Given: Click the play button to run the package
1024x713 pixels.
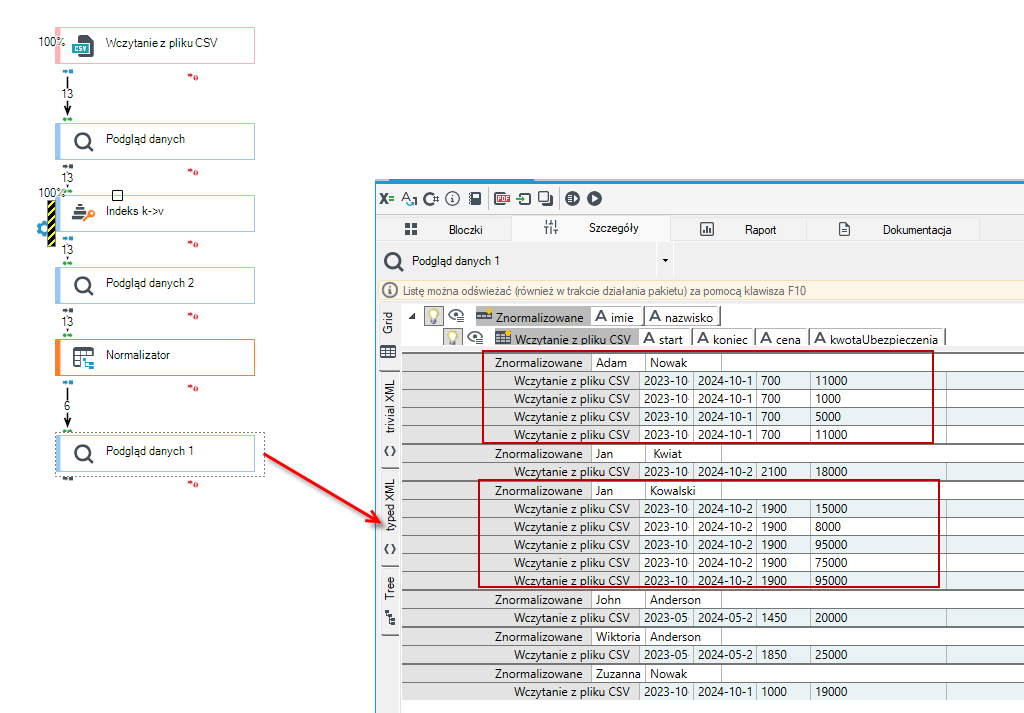Looking at the screenshot, I should coord(594,198).
